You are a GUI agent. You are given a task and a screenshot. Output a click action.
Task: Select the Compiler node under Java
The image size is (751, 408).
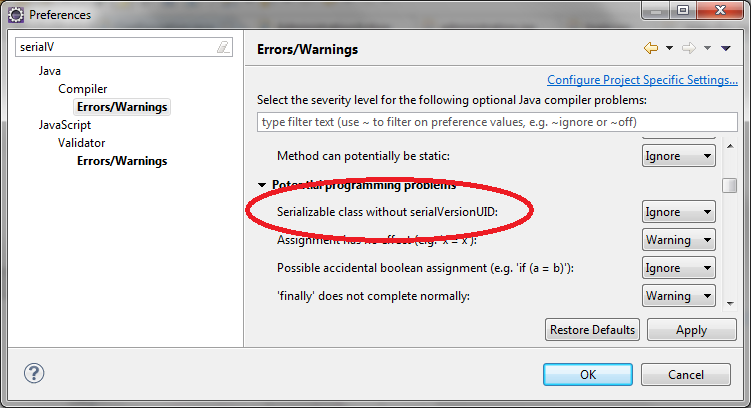coord(83,89)
